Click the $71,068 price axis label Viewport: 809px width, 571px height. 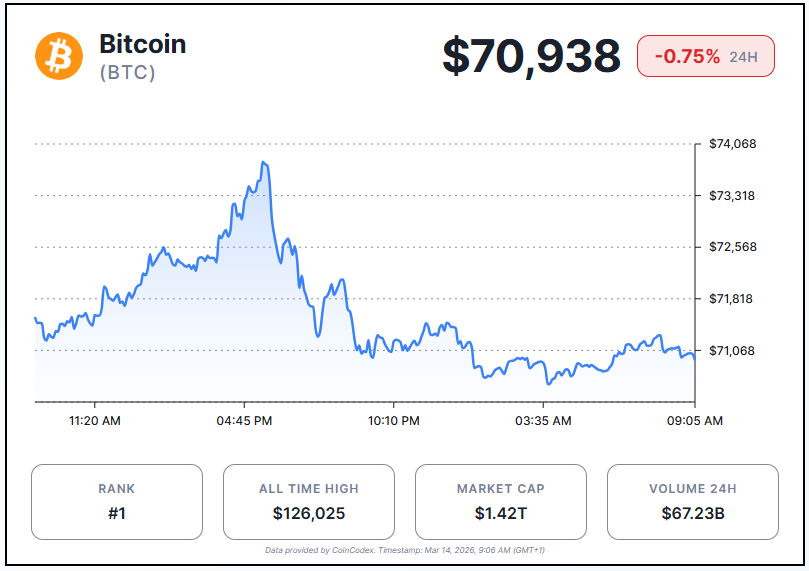click(x=733, y=350)
